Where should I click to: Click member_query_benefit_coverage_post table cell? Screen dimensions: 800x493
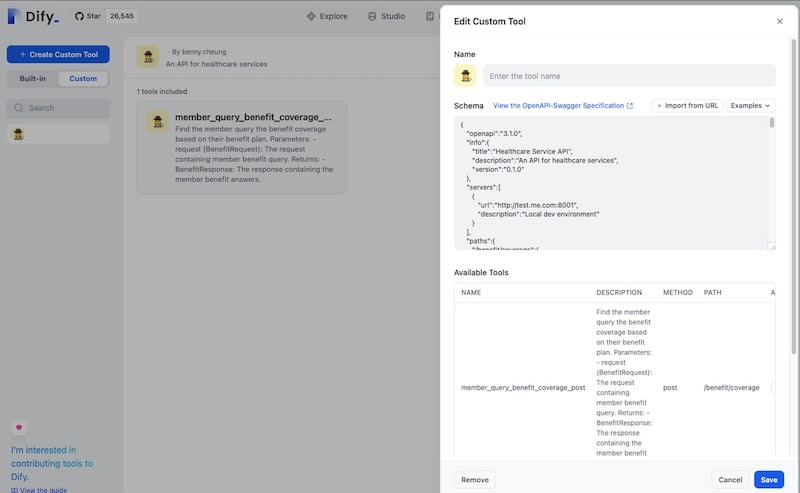pos(523,388)
